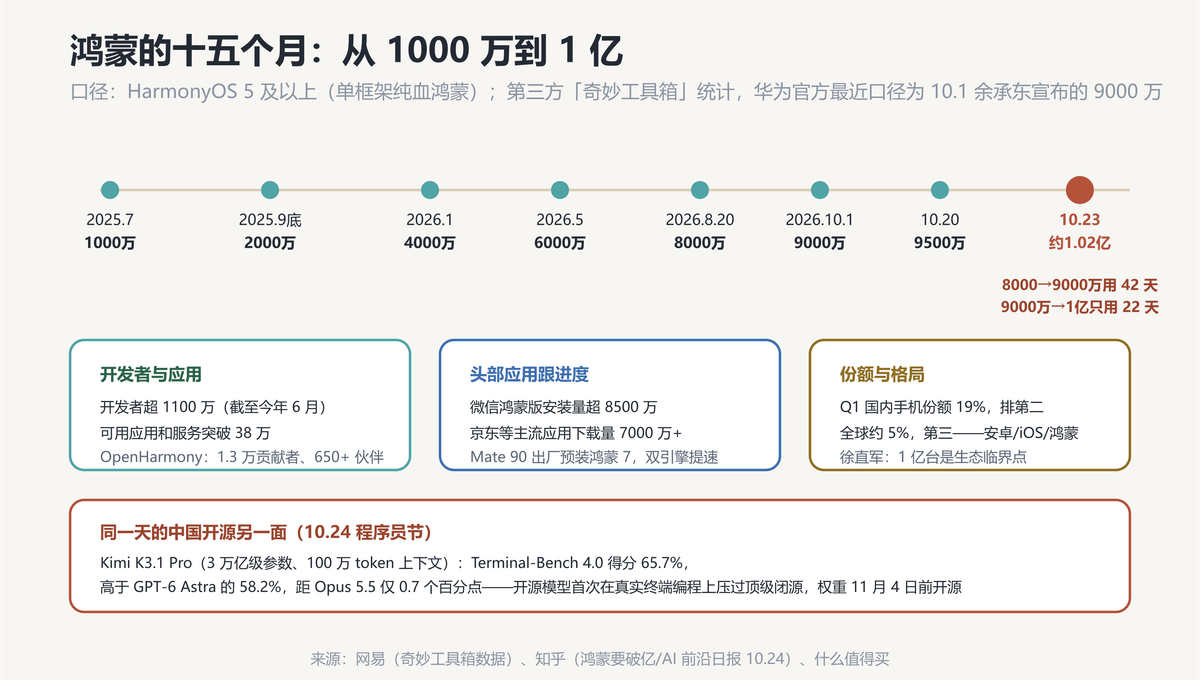Click the heading 同一天的中国开源另一面
This screenshot has width=1200, height=680.
[x=266, y=533]
